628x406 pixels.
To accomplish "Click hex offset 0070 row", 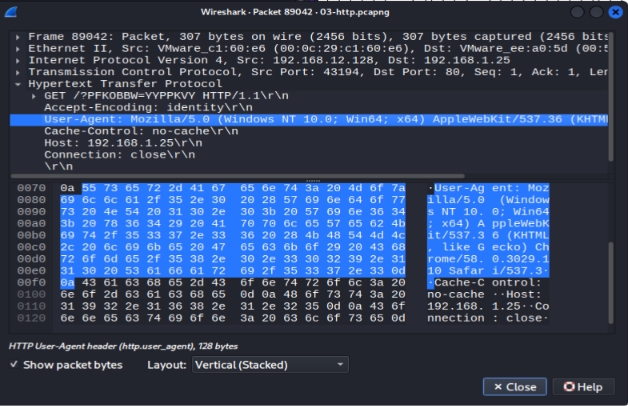I will tap(31, 188).
